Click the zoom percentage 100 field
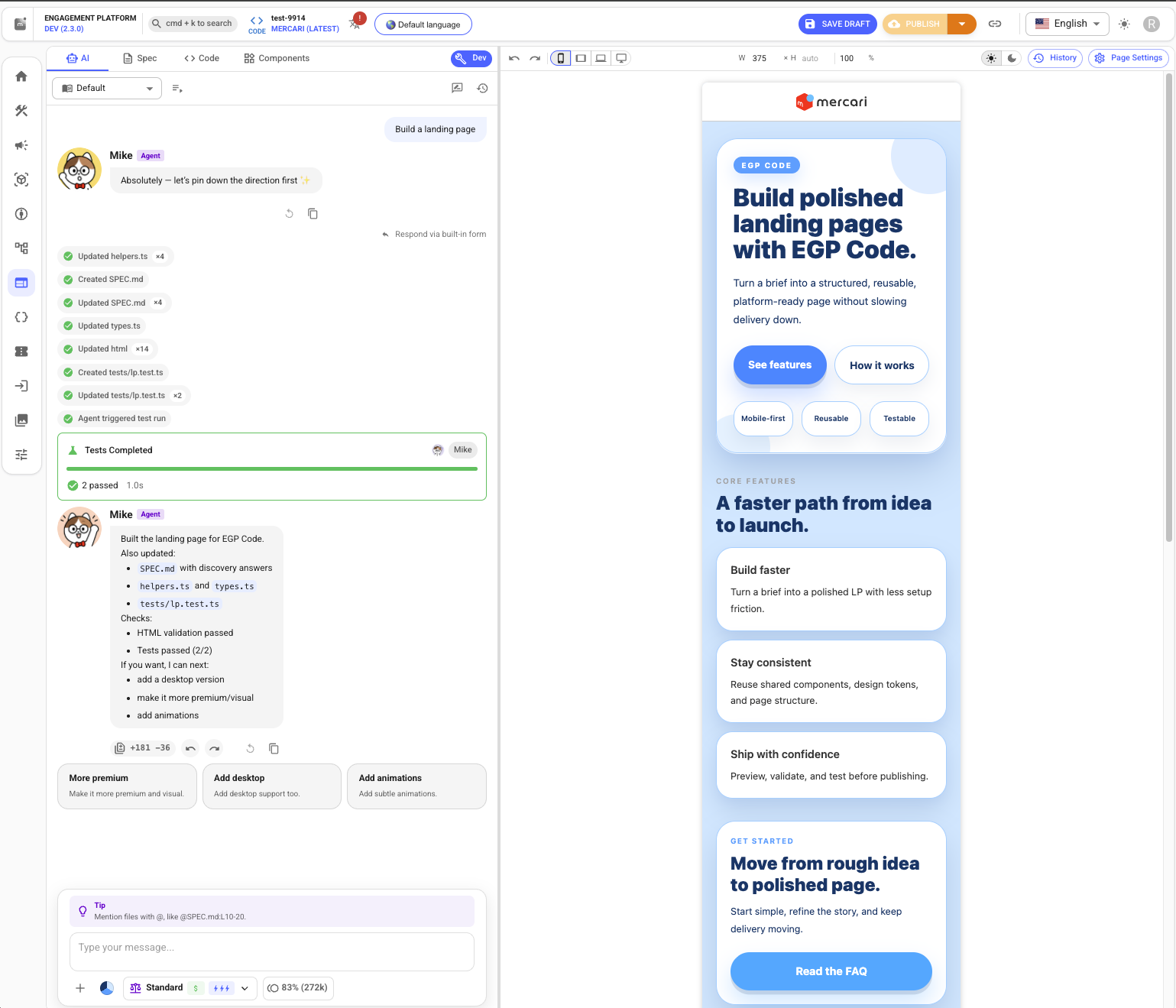 coord(847,58)
